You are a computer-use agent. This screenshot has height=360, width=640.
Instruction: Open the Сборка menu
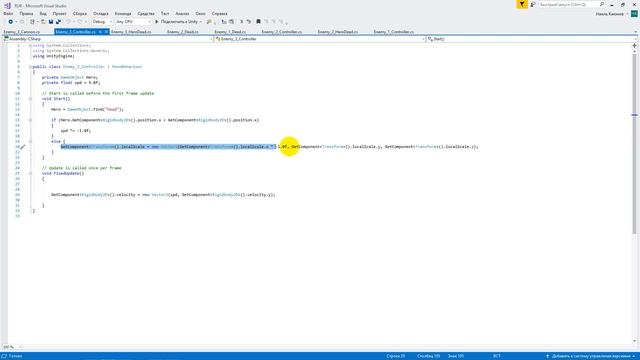pos(80,13)
